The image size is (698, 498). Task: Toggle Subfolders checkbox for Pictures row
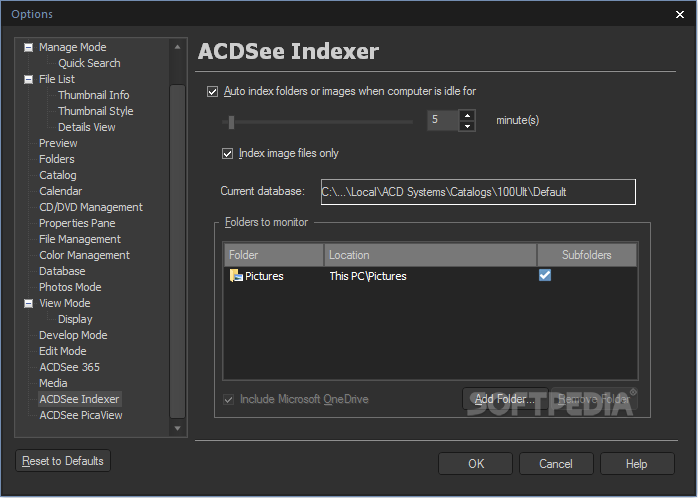tap(545, 275)
